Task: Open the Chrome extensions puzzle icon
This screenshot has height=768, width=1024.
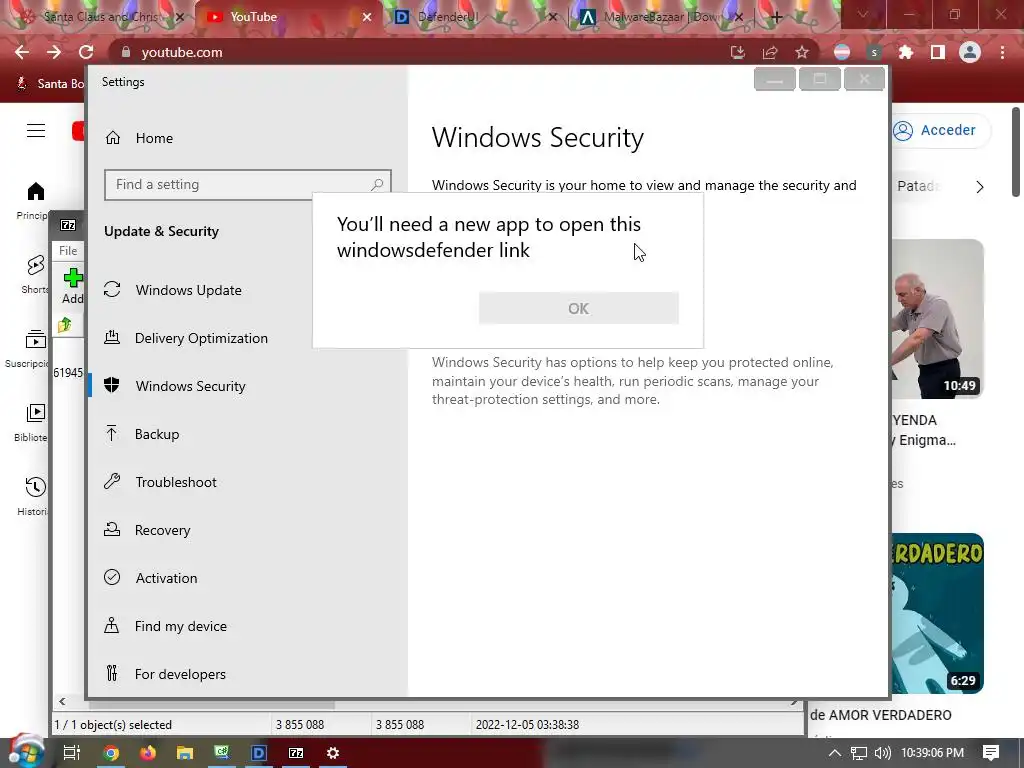Action: point(906,52)
